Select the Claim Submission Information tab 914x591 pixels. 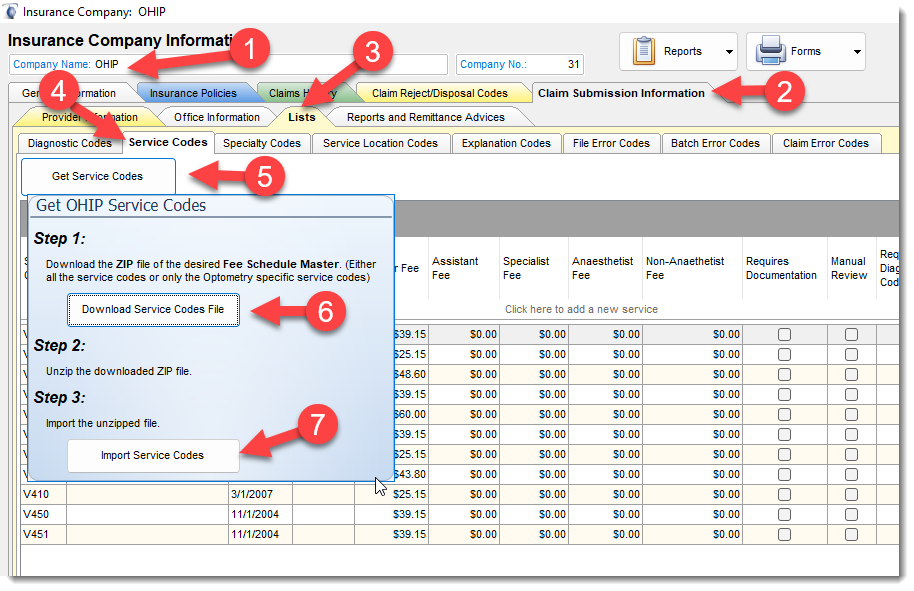point(621,93)
